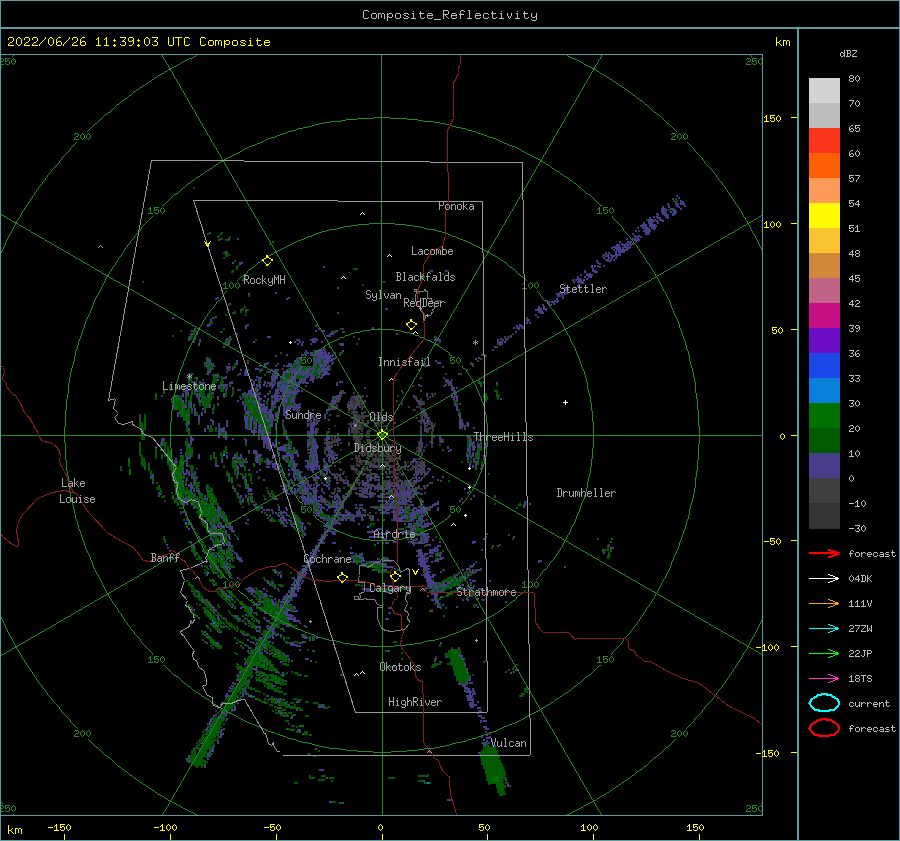This screenshot has height=841, width=900.
Task: Click yellow diamond marker below RedDeer
Action: (411, 325)
